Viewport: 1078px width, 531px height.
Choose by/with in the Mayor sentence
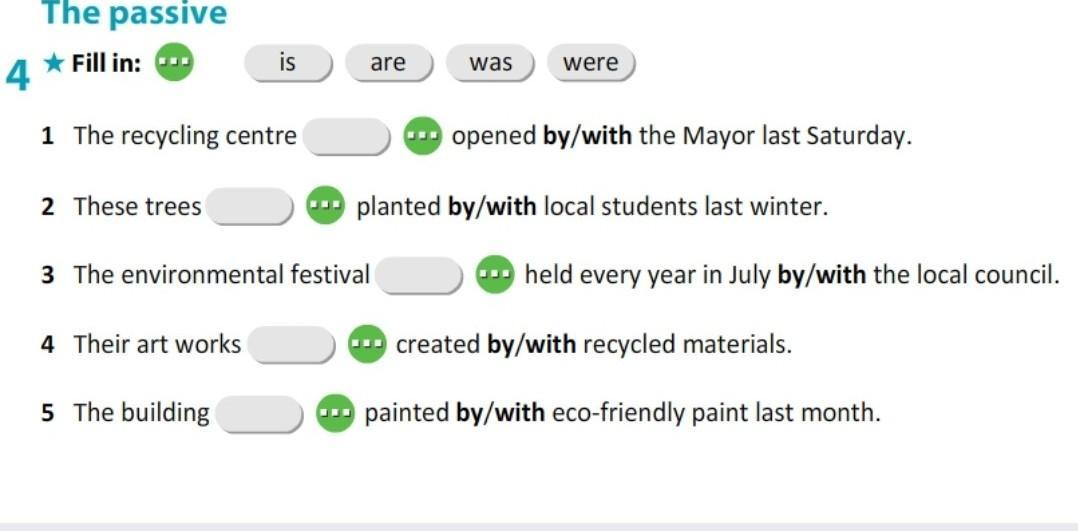588,136
